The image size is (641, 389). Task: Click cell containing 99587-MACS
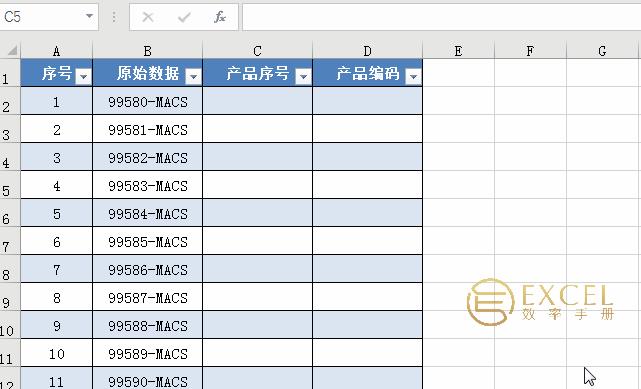[x=148, y=297]
